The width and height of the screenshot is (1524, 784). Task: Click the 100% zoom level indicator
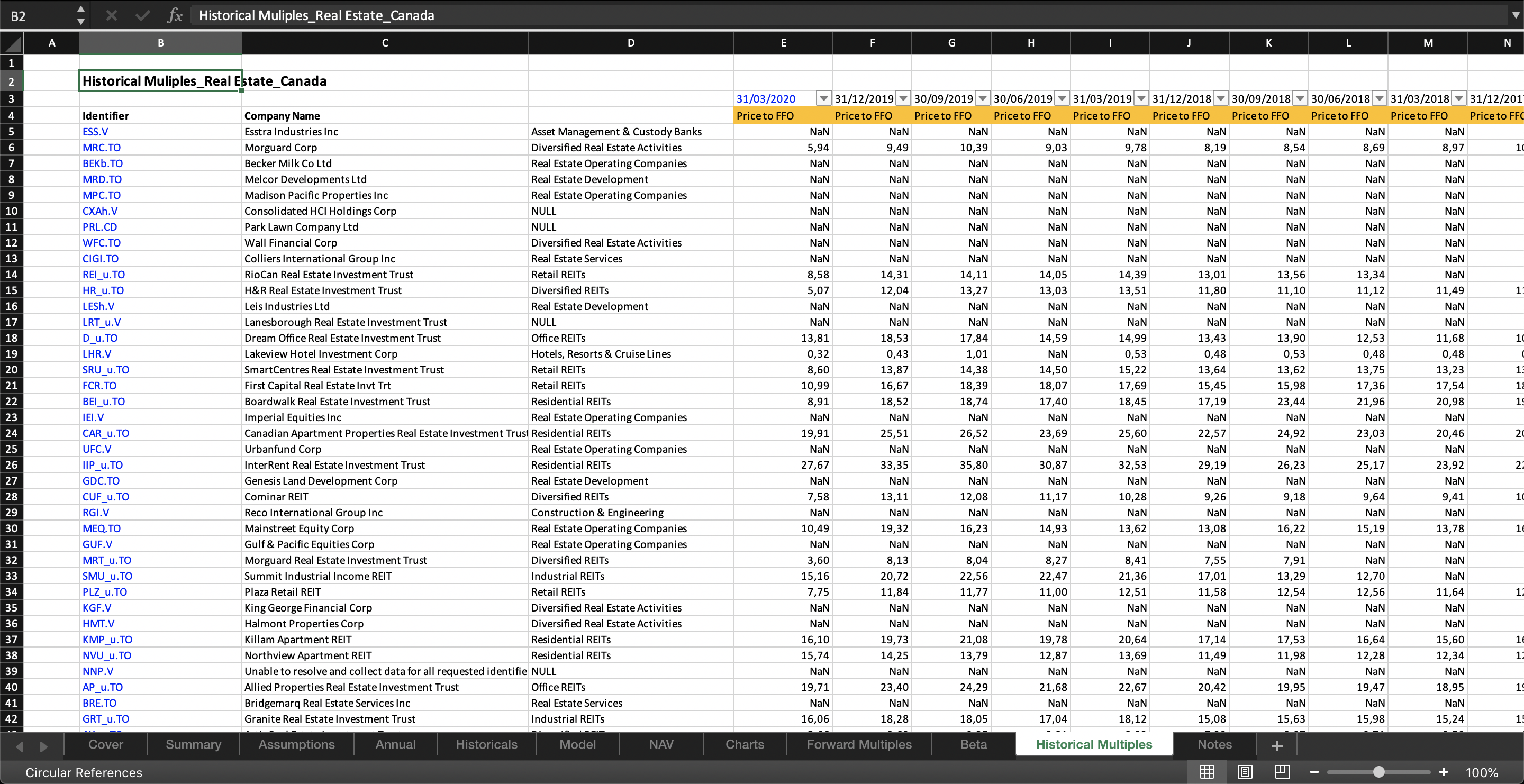click(1482, 773)
